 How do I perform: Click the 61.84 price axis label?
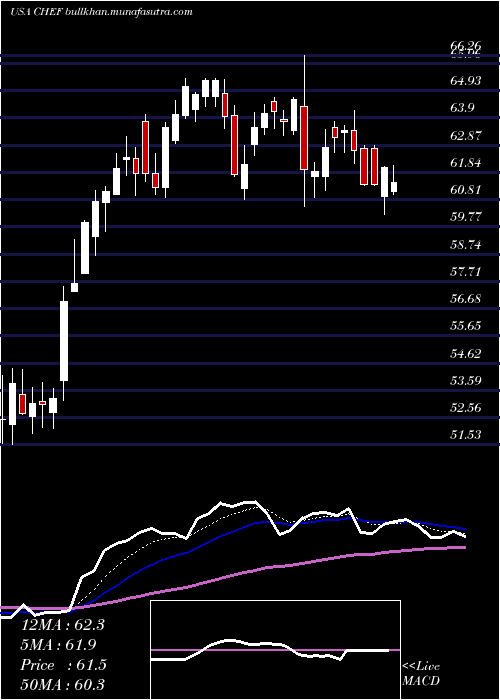(466, 162)
